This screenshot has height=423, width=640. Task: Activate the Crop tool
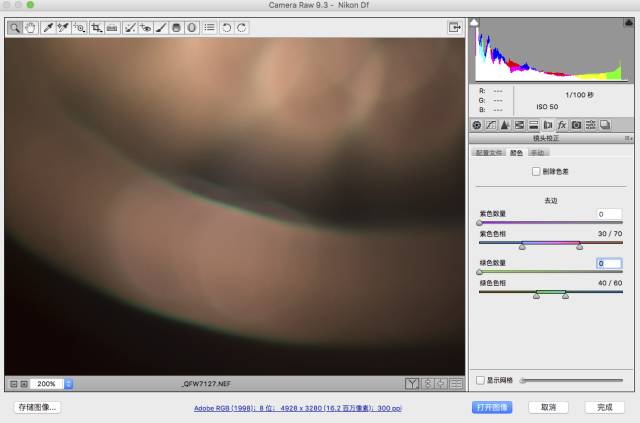click(96, 28)
